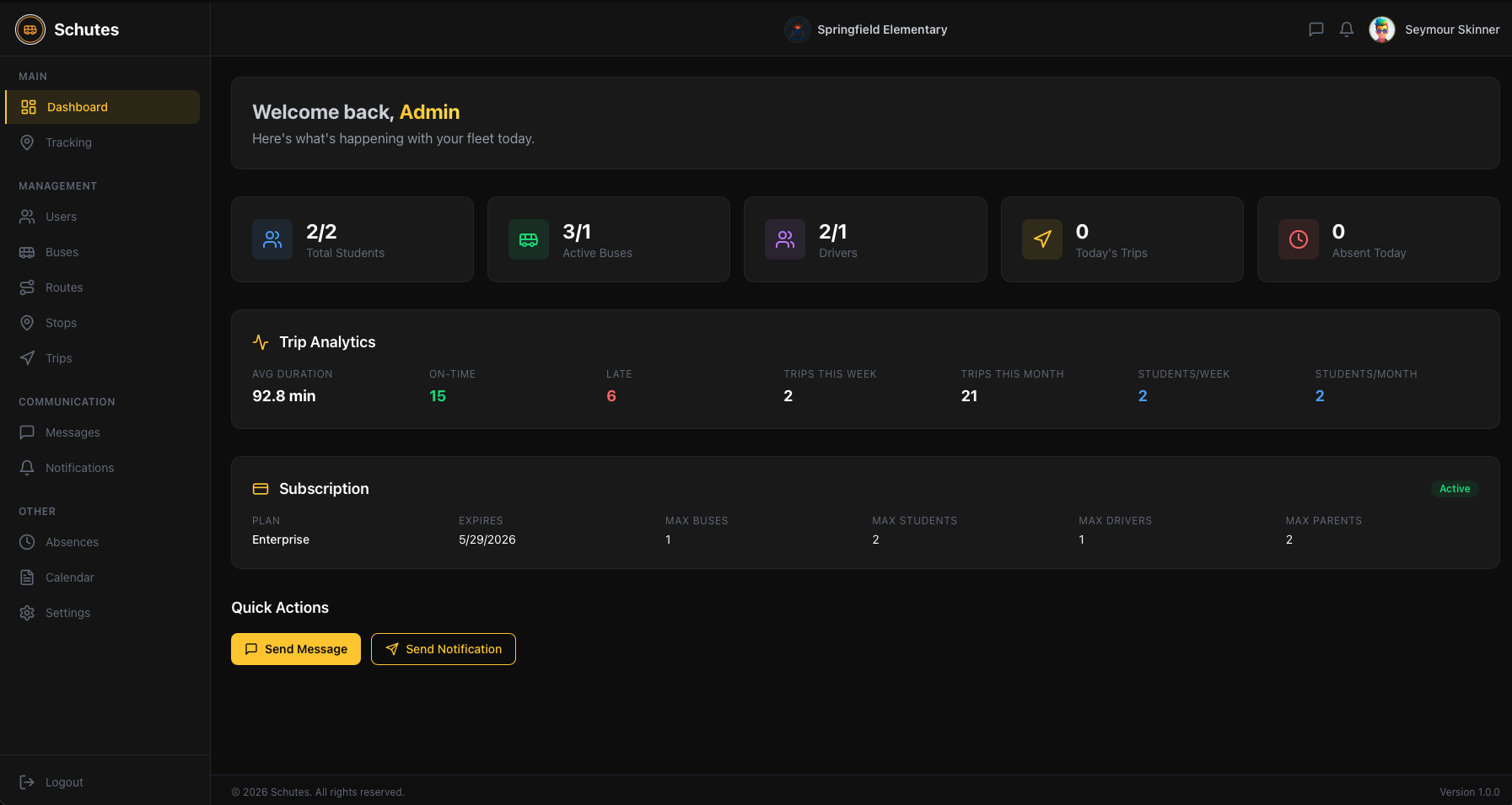Image resolution: width=1512 pixels, height=805 pixels.
Task: Open Settings via the gear icon
Action: (x=27, y=613)
